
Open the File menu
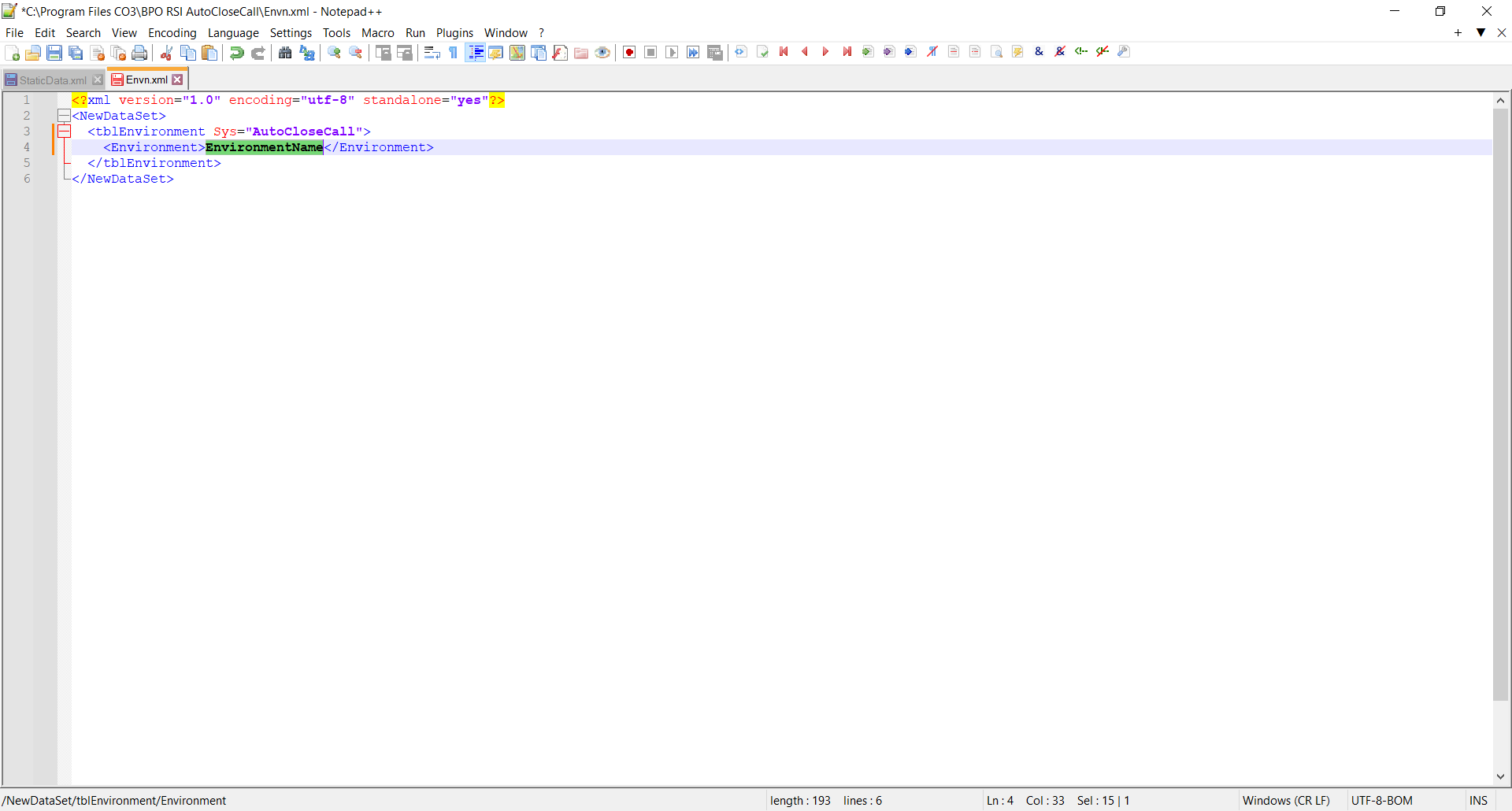(x=14, y=33)
